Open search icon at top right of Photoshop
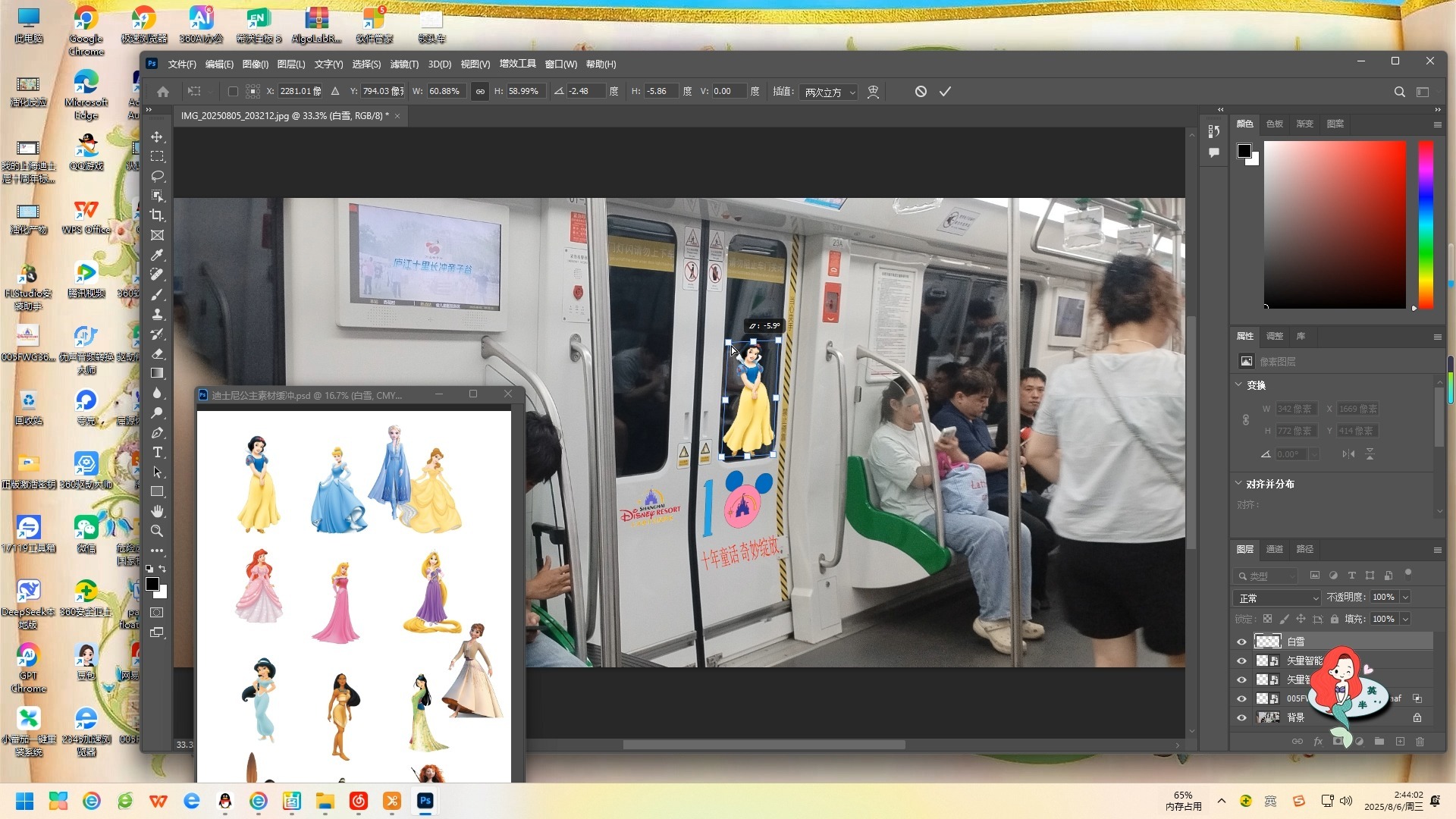Viewport: 1456px width, 819px height. pos(1399,92)
